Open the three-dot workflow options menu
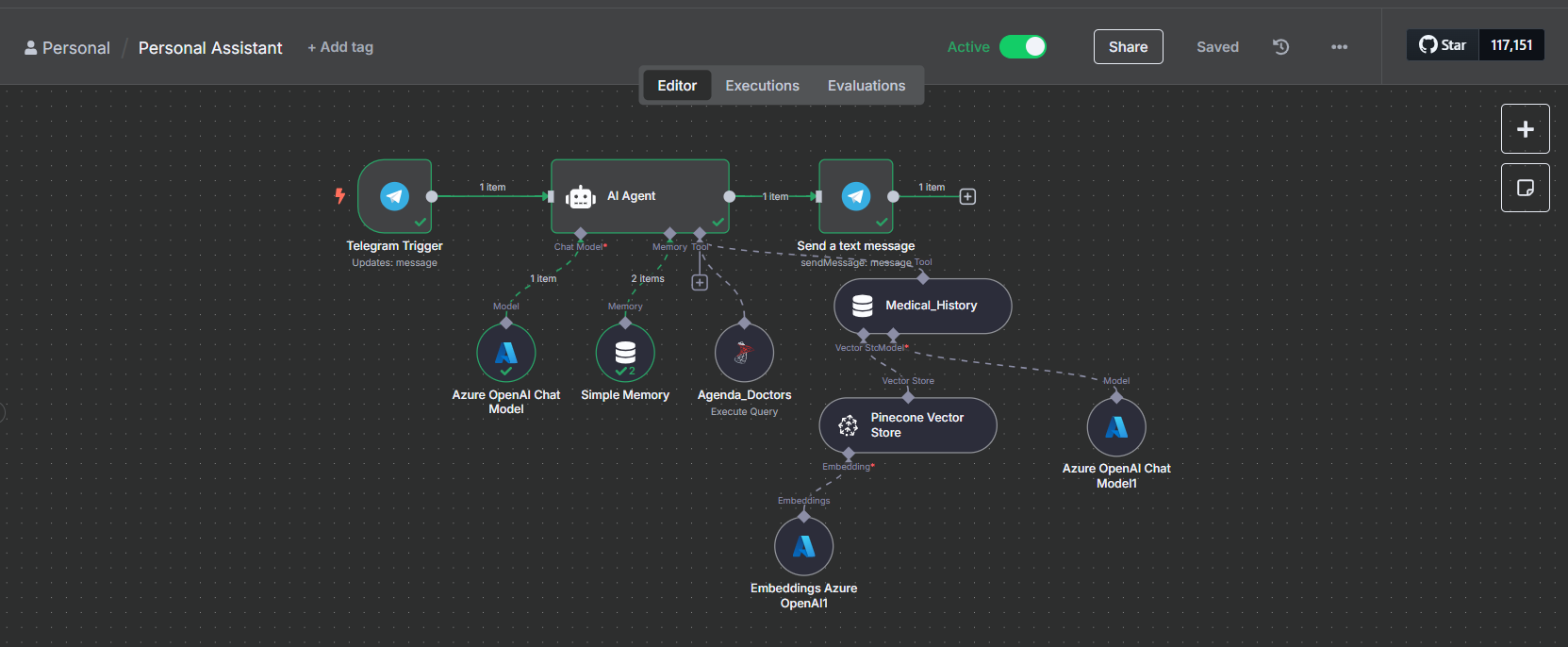Screen dimensions: 1568x647 click(1339, 47)
